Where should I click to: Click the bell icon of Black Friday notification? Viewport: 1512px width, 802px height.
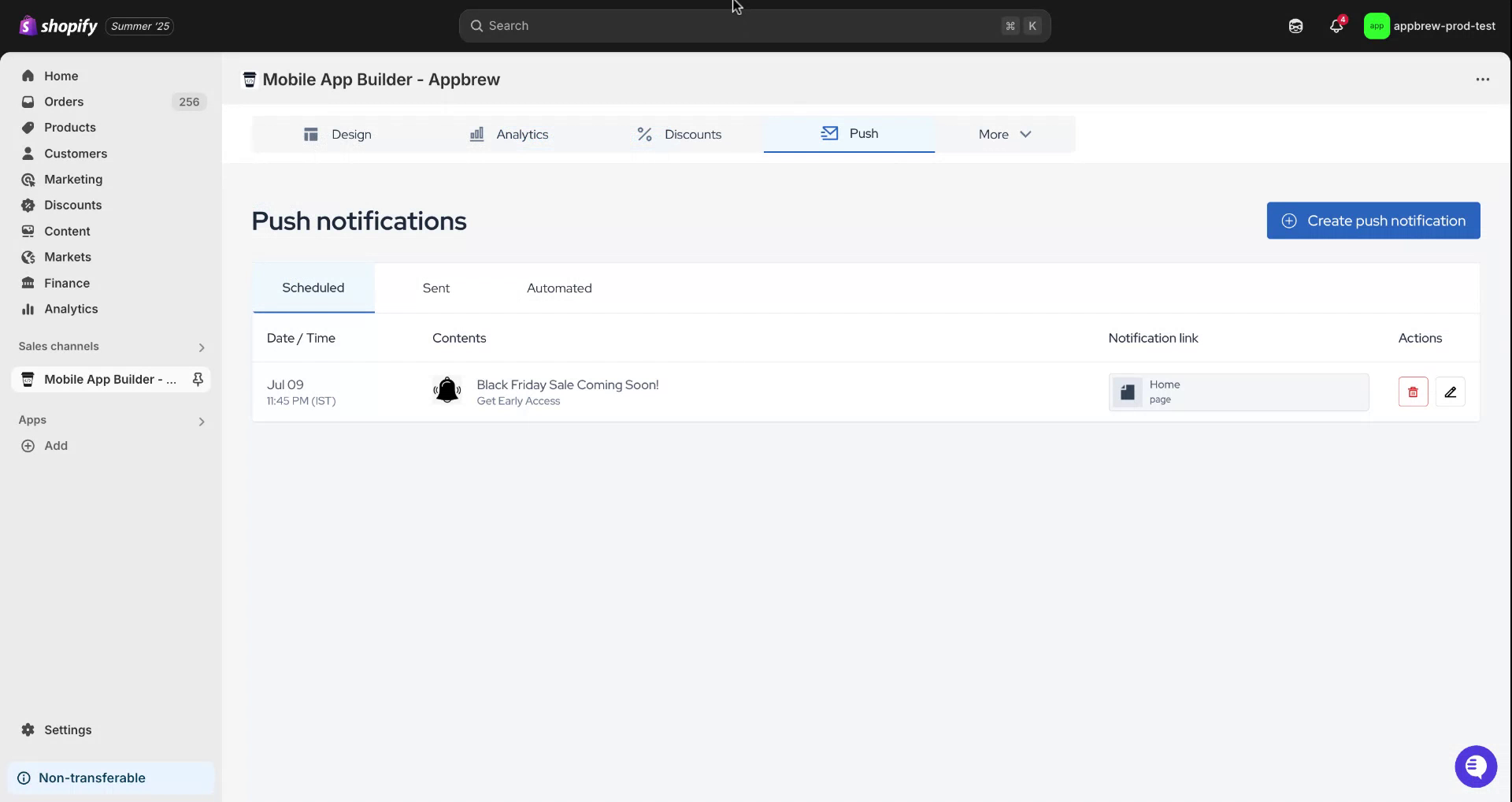[x=447, y=390]
